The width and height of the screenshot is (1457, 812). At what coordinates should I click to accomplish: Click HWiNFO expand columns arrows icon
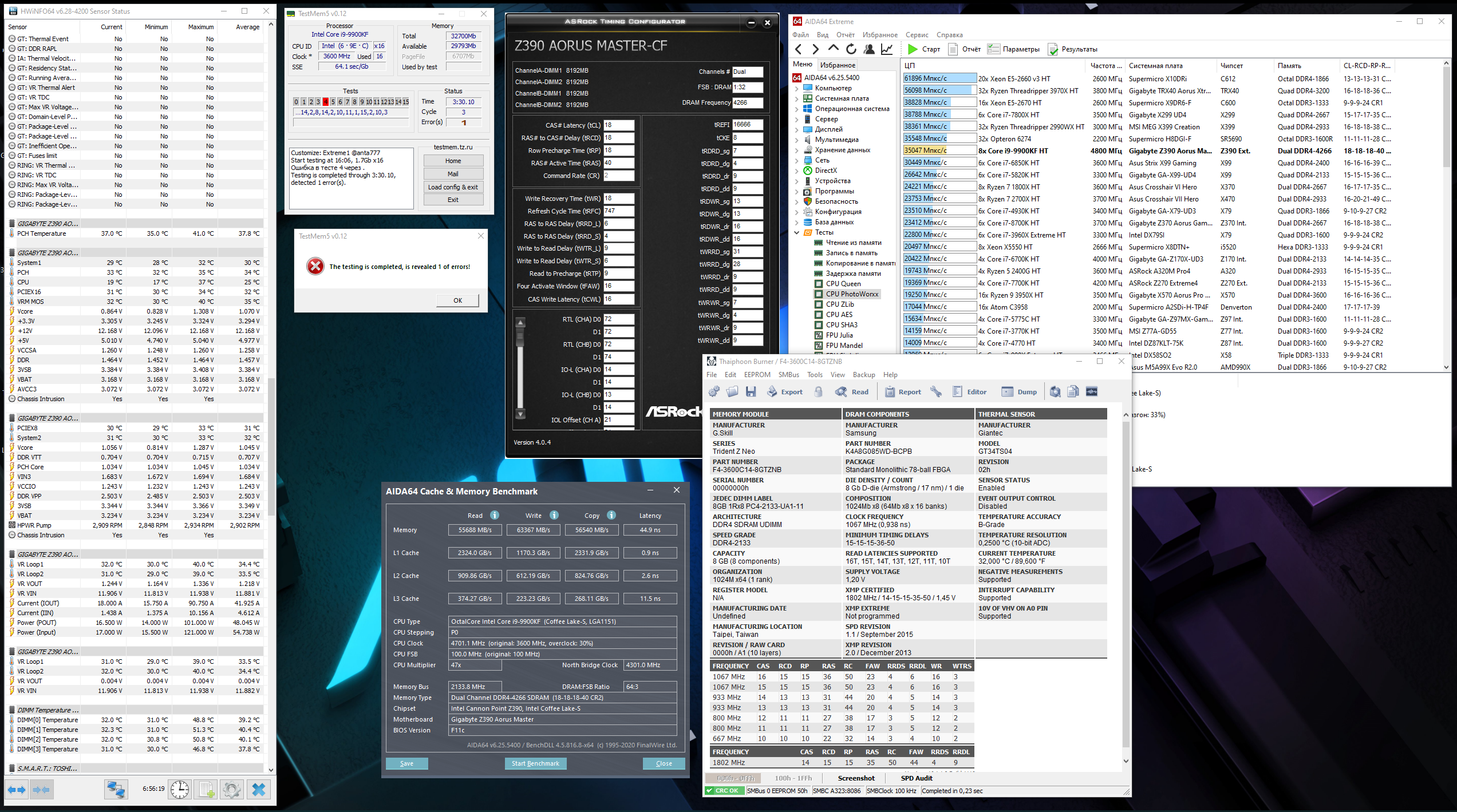[x=17, y=790]
